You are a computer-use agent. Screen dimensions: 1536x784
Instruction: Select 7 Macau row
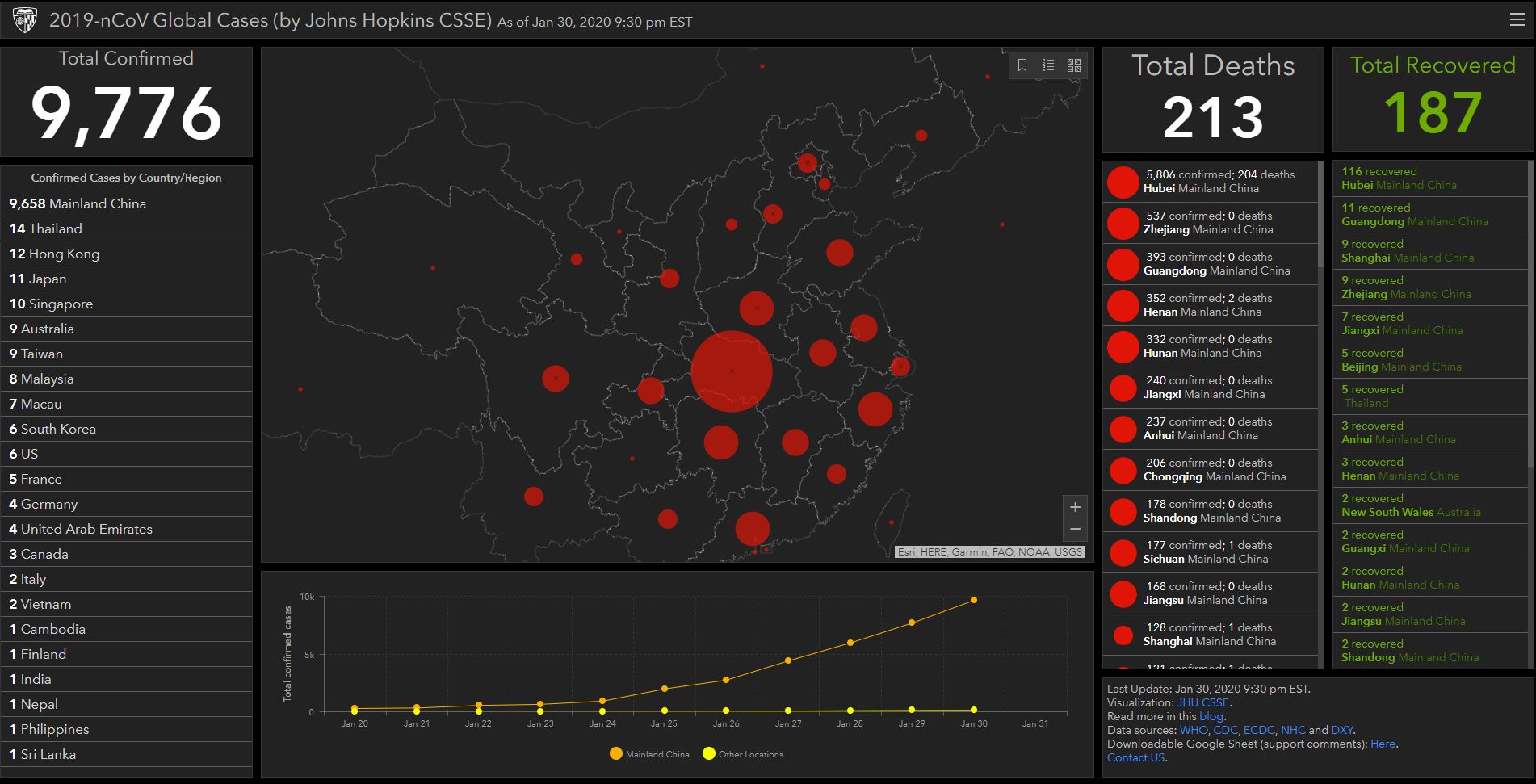coord(126,404)
